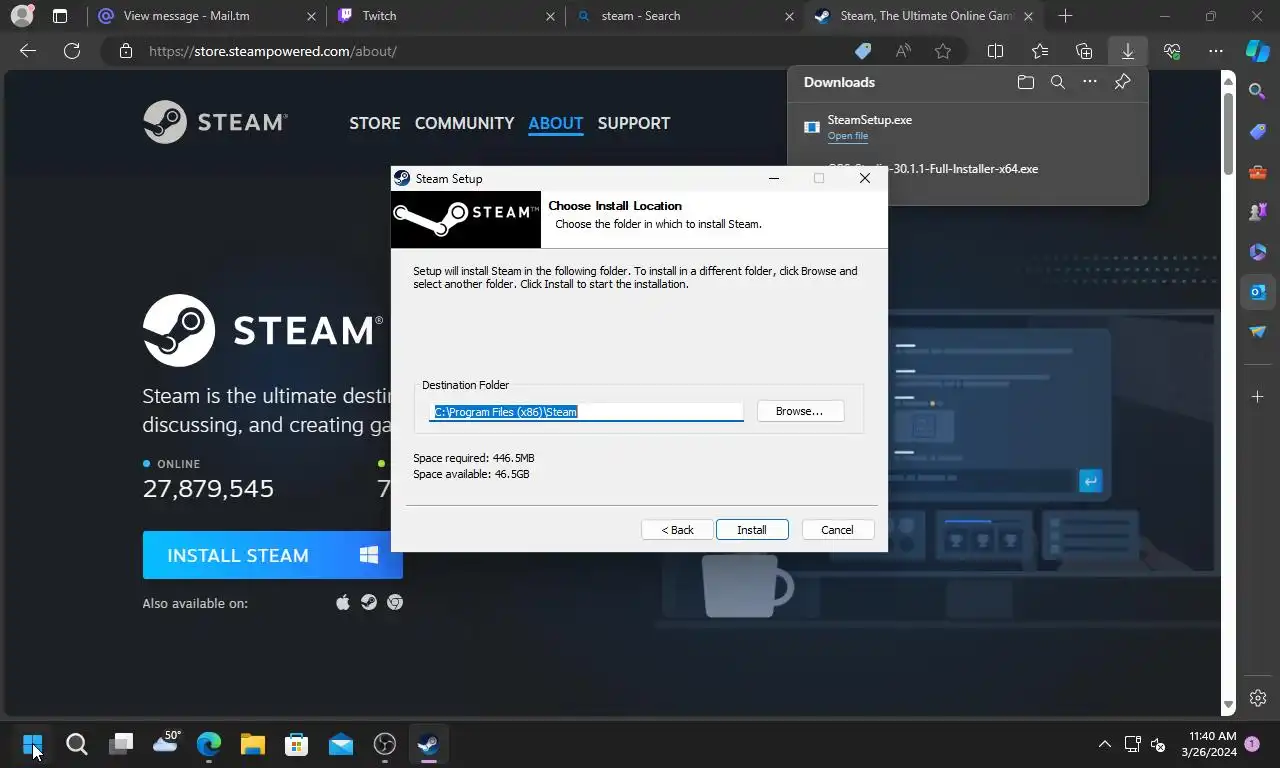Open OBS Studio from the taskbar

coord(385,744)
